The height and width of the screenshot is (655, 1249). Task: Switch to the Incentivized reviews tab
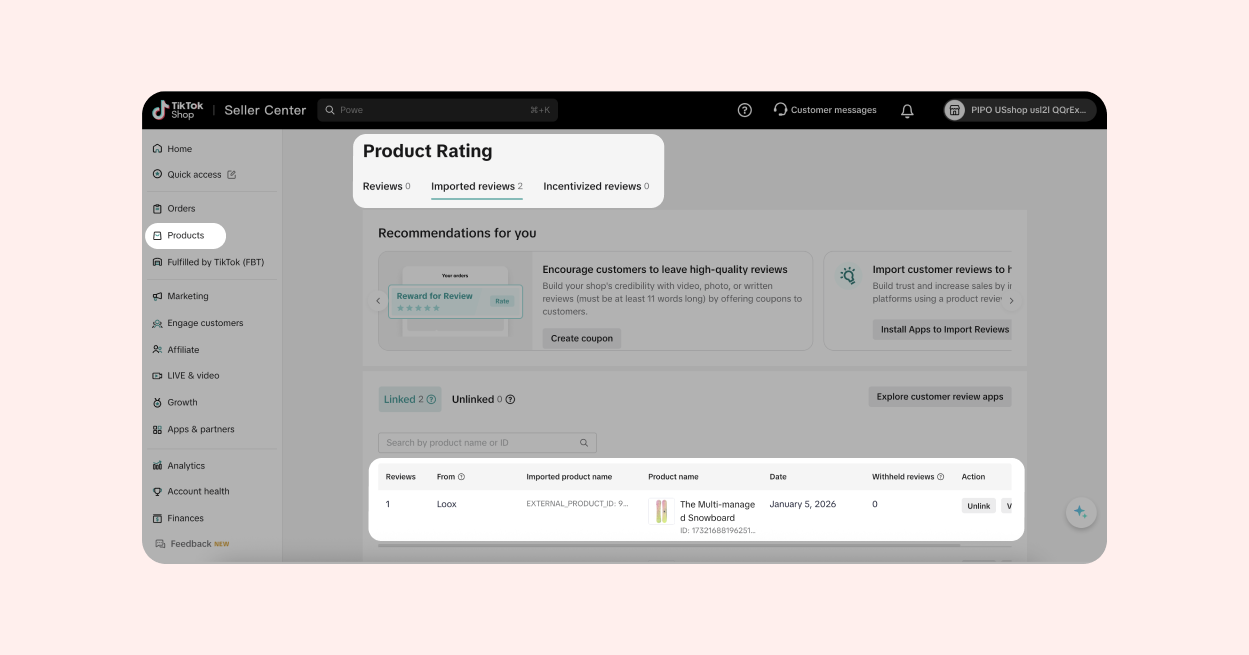[595, 186]
